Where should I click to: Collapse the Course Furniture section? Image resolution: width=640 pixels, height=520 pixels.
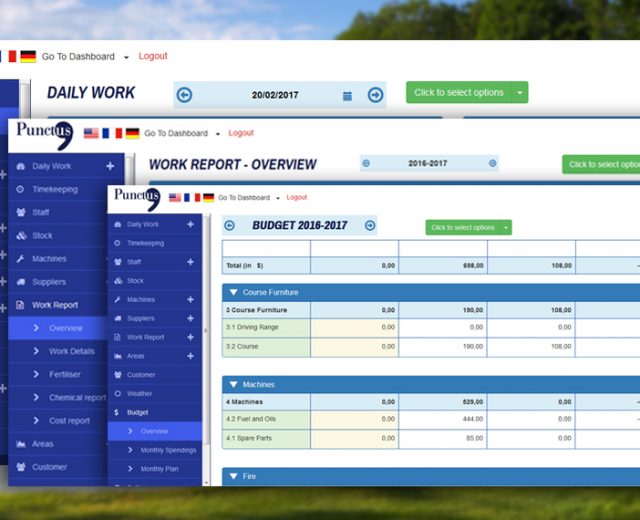tap(234, 293)
